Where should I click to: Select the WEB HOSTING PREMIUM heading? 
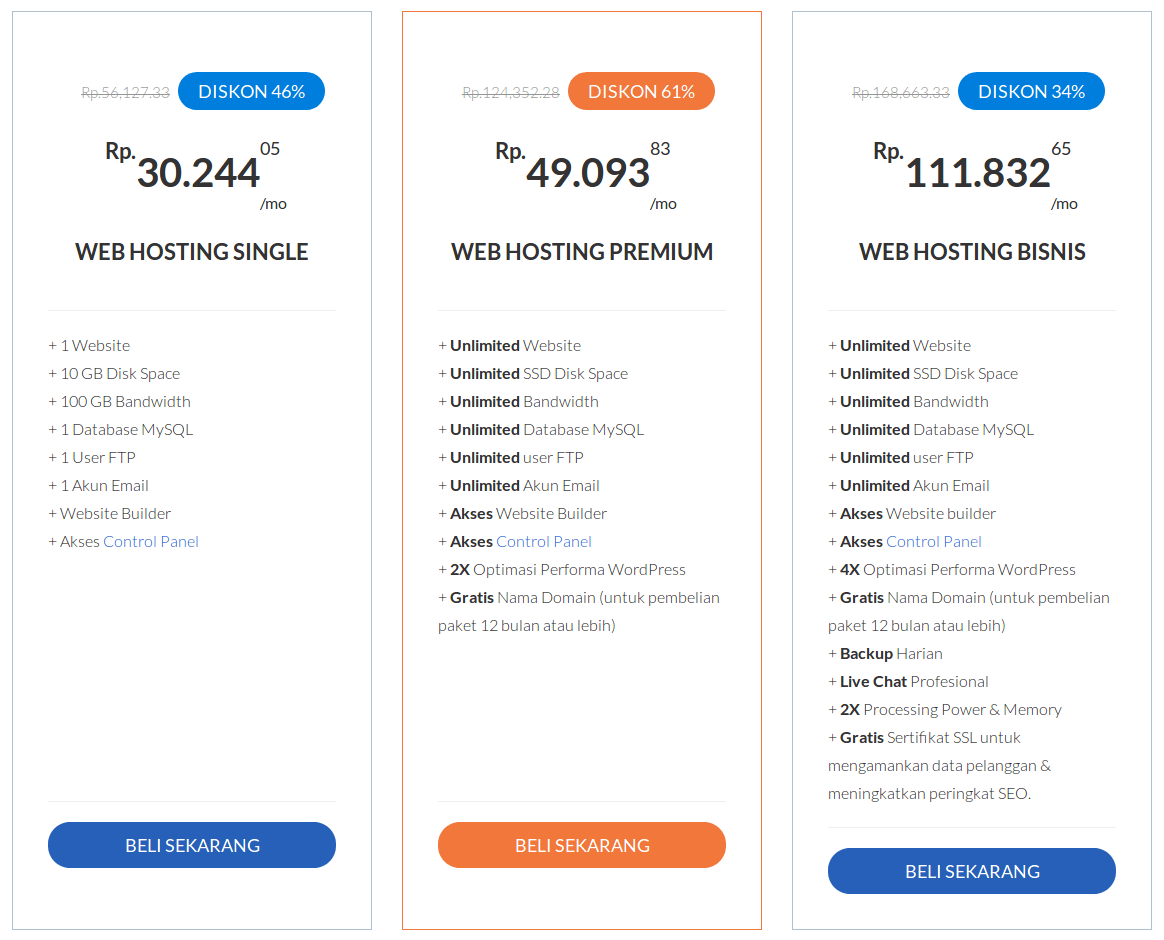coord(582,252)
